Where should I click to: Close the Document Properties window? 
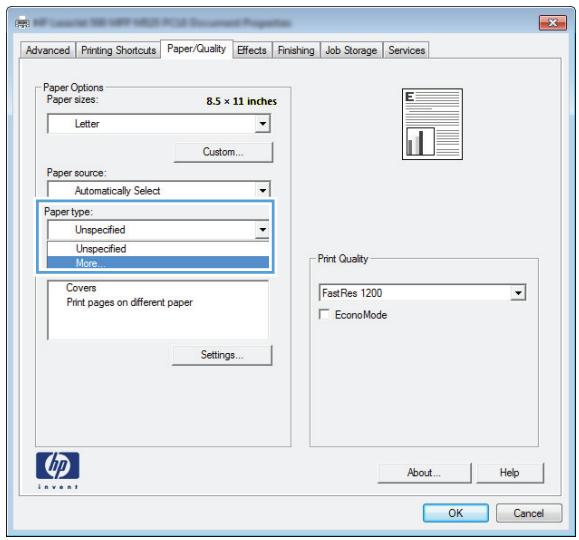(553, 23)
